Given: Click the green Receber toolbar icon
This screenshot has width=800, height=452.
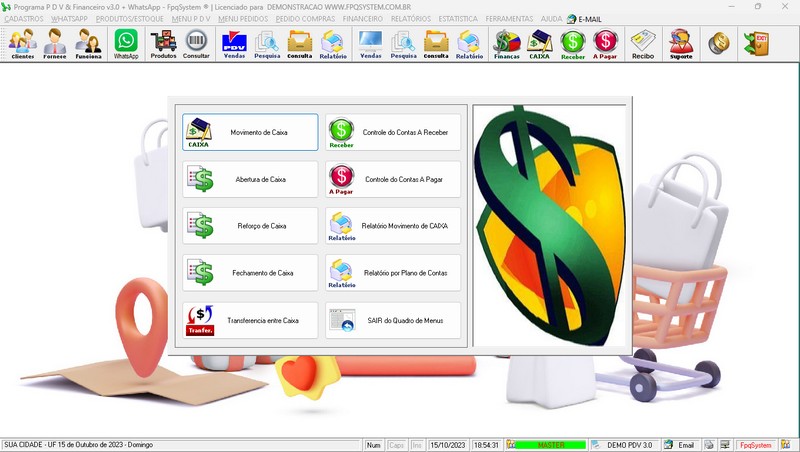Looking at the screenshot, I should 572,44.
